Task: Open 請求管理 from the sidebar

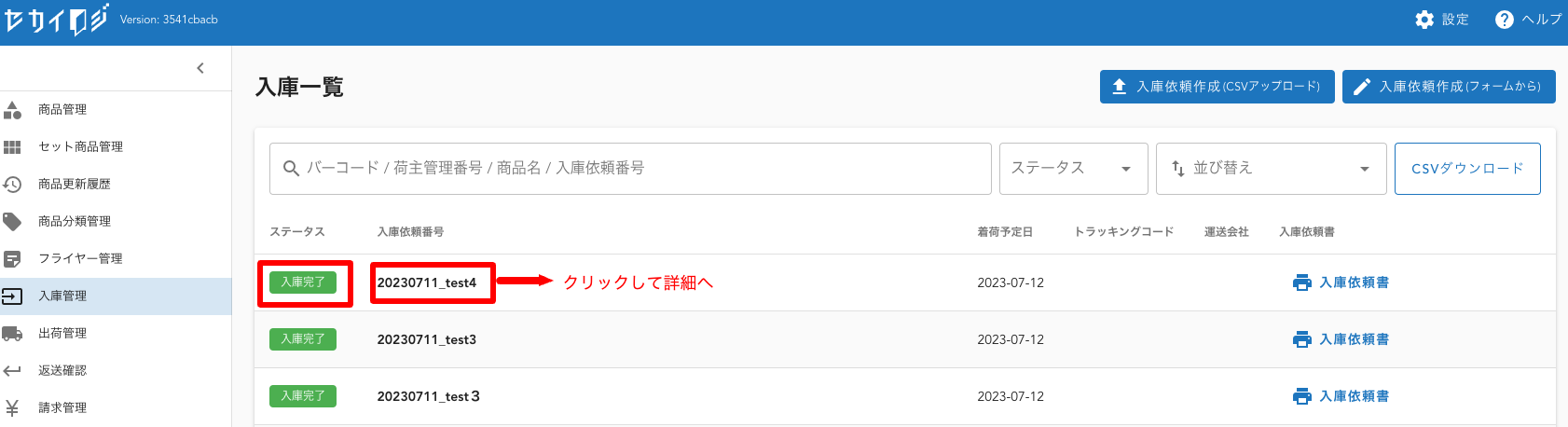Action: coord(62,408)
